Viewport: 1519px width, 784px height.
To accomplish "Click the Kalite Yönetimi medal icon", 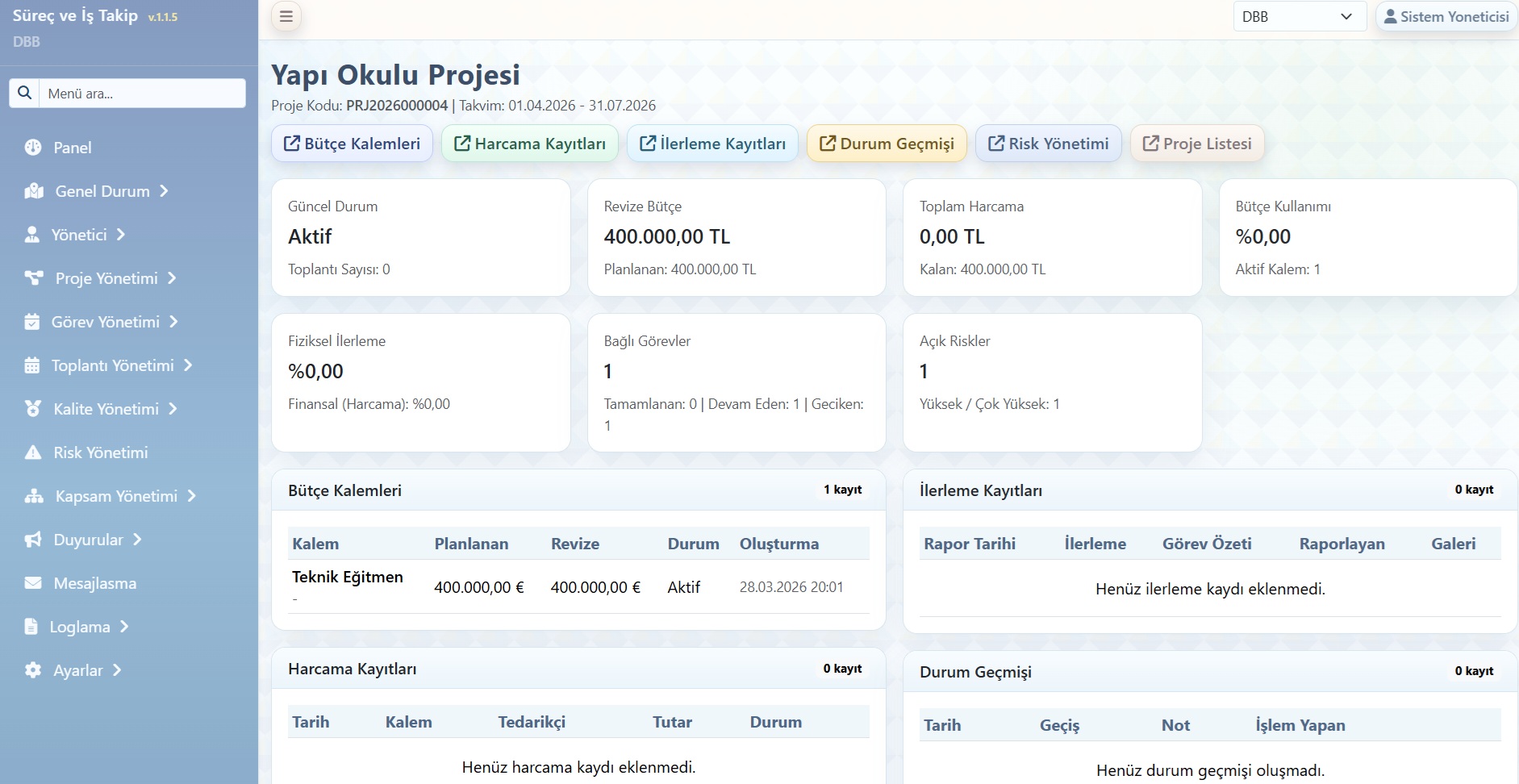I will pos(33,409).
